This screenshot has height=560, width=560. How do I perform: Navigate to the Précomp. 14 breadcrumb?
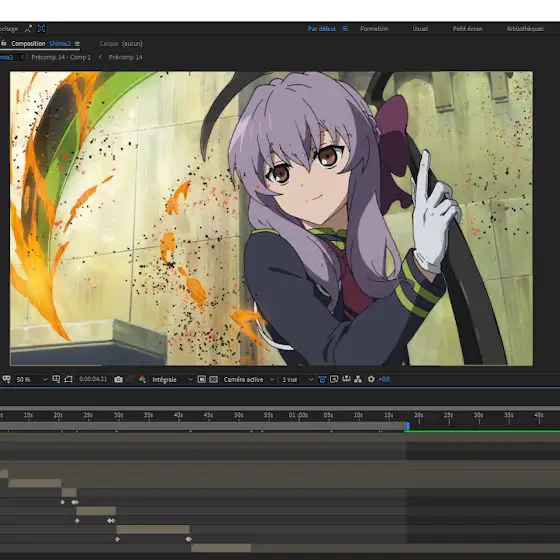coord(126,57)
